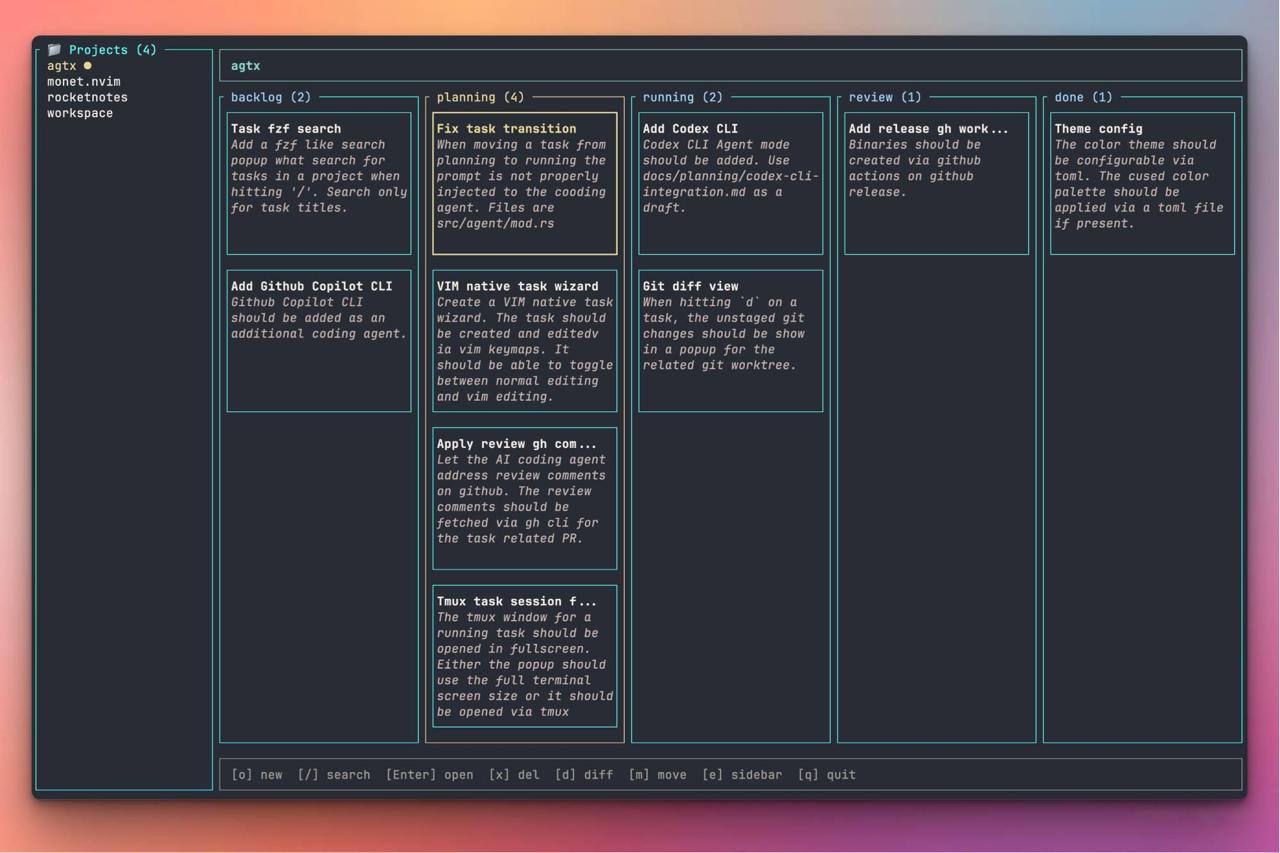Select the monet.nvim project
This screenshot has width=1280, height=853.
coord(84,81)
